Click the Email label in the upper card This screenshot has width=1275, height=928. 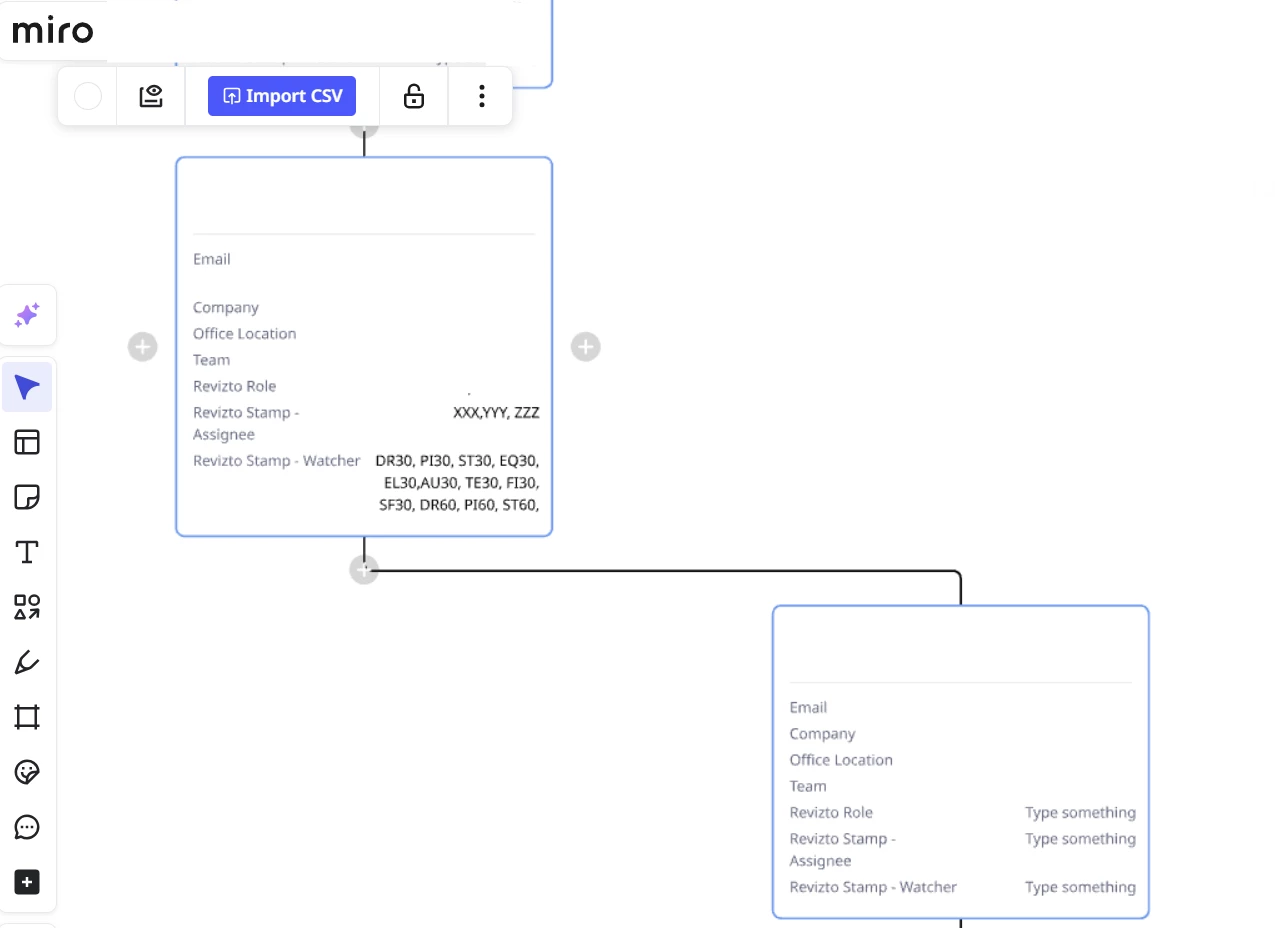(x=212, y=259)
